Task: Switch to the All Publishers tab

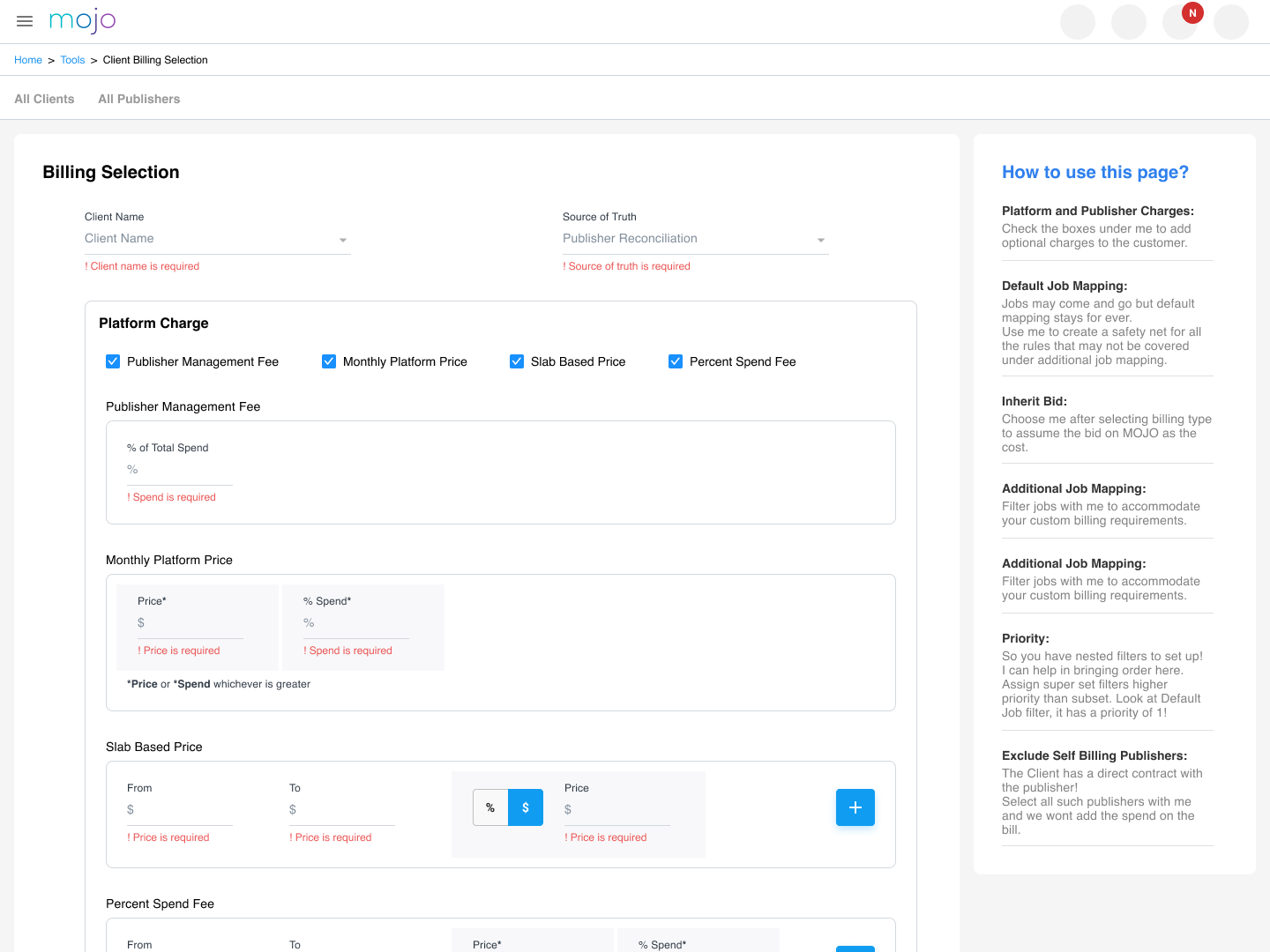Action: tap(138, 99)
